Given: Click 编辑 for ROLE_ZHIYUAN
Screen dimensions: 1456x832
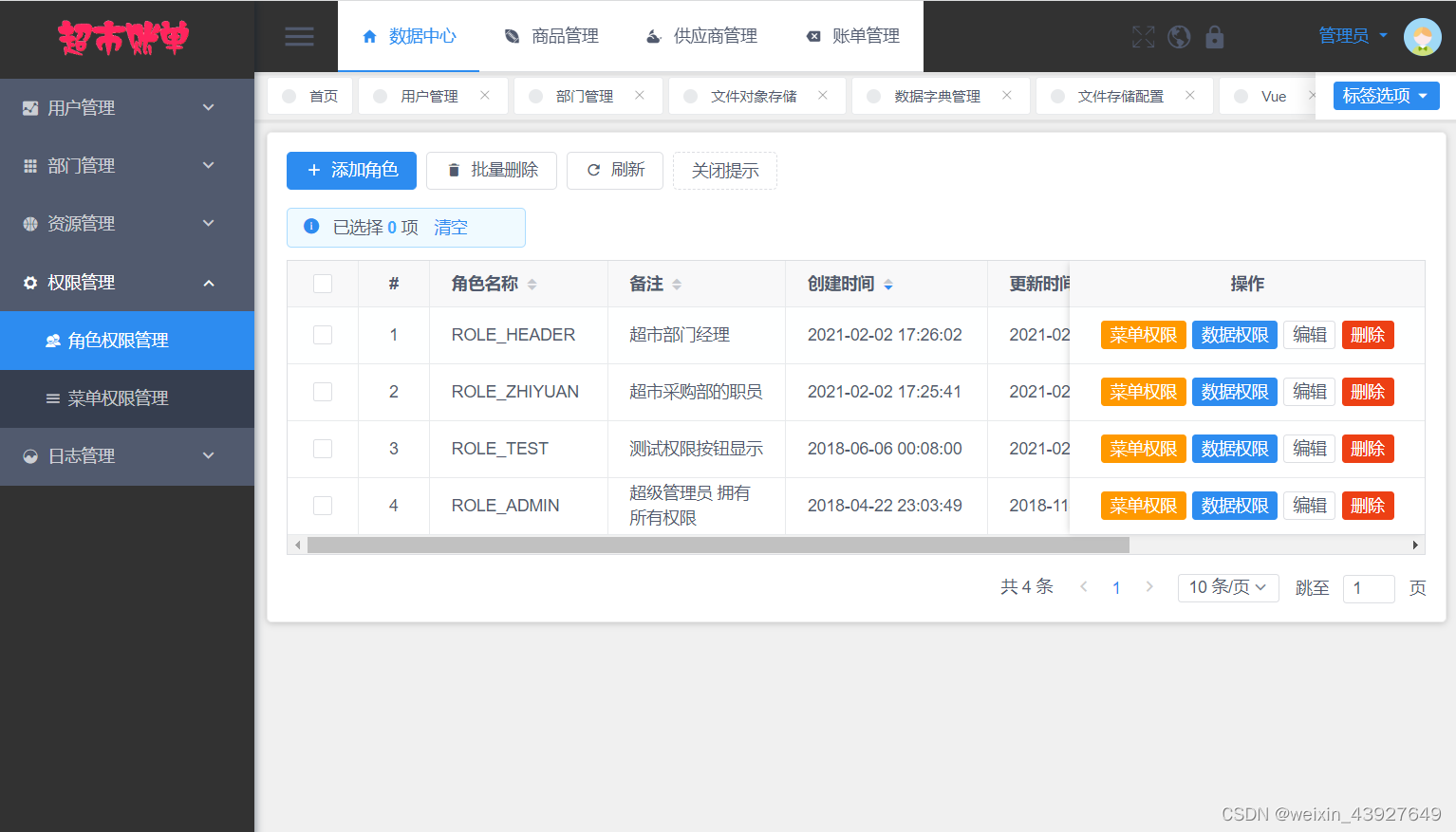Looking at the screenshot, I should [1310, 392].
